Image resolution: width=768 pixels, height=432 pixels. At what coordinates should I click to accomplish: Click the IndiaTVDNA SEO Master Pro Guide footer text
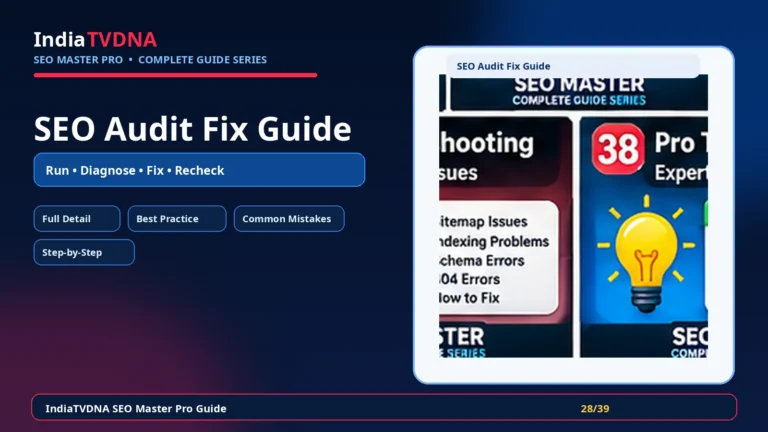pyautogui.click(x=136, y=408)
